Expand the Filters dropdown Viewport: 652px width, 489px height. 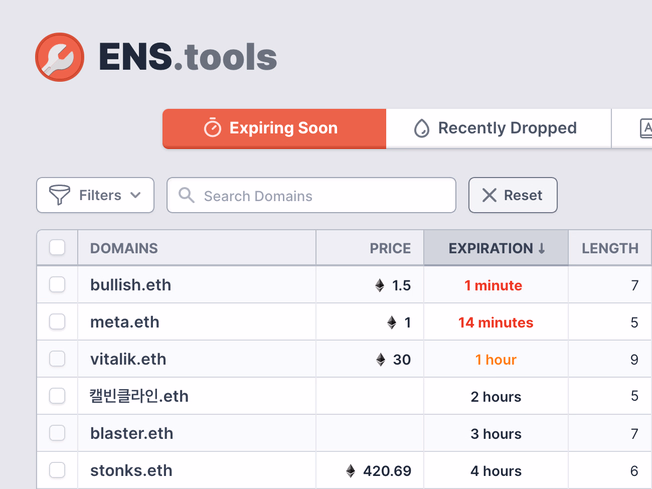pyautogui.click(x=95, y=195)
